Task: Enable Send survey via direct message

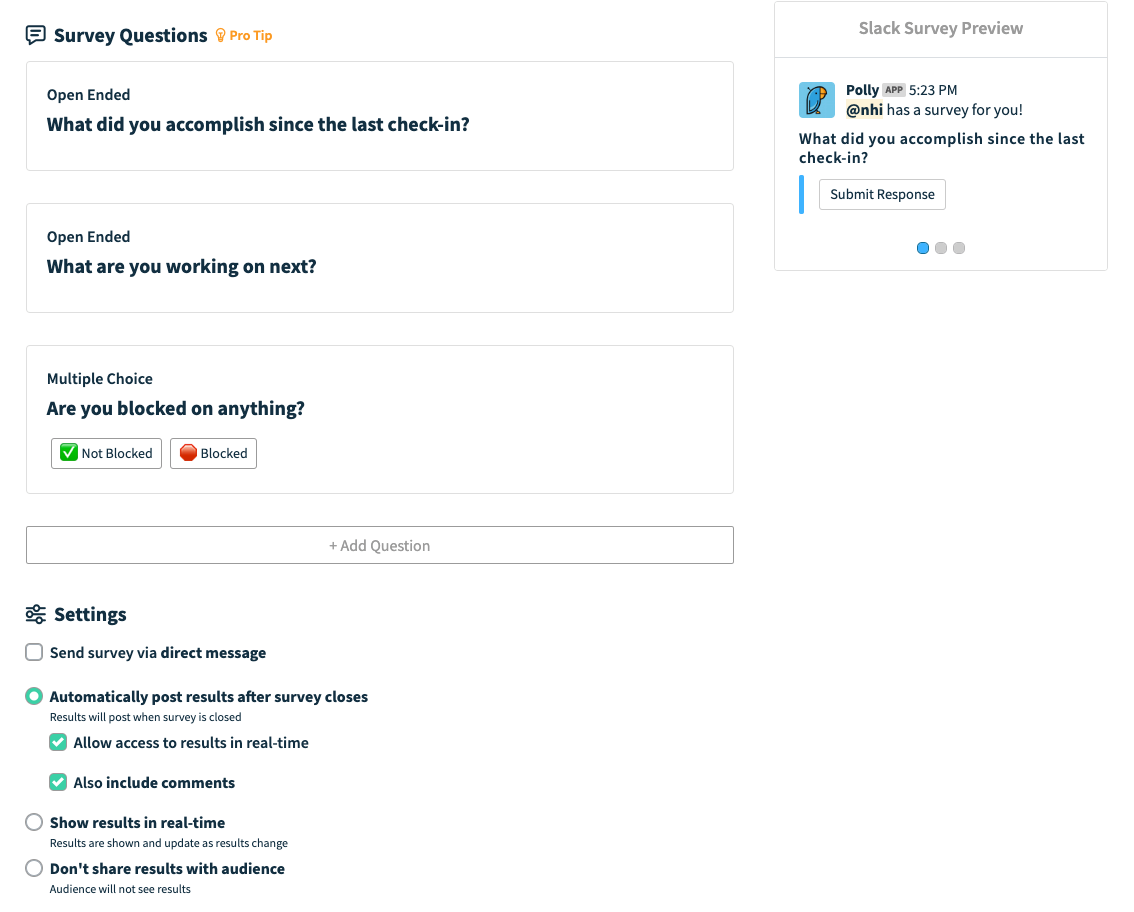Action: (x=34, y=652)
